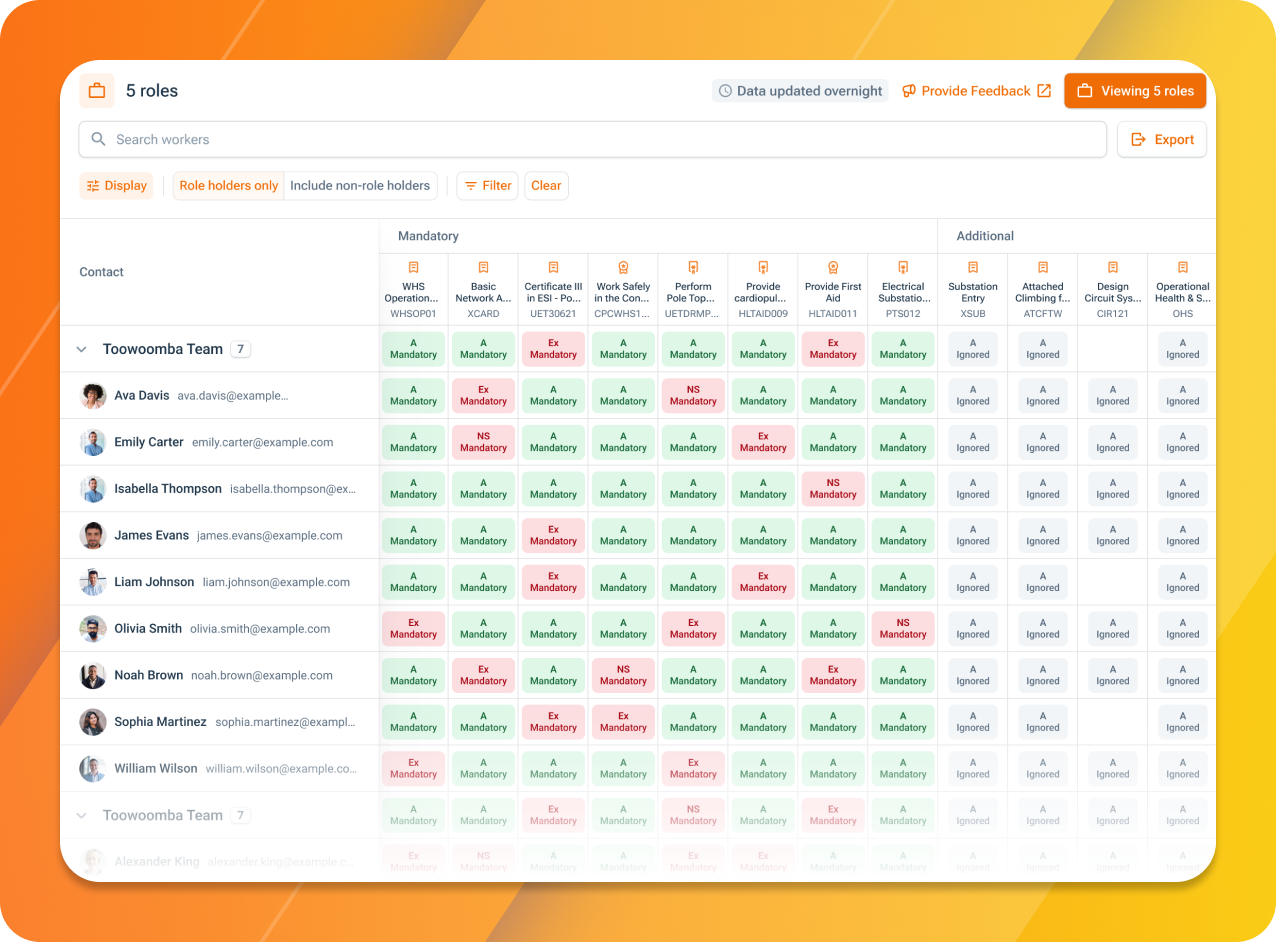Click the icon above Electrical Substation PTS012 column

pyautogui.click(x=903, y=268)
